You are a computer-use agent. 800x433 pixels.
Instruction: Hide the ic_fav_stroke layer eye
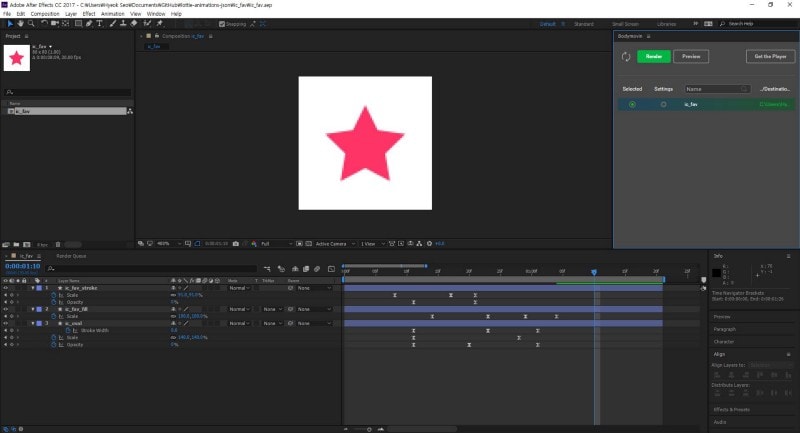[x=6, y=288]
